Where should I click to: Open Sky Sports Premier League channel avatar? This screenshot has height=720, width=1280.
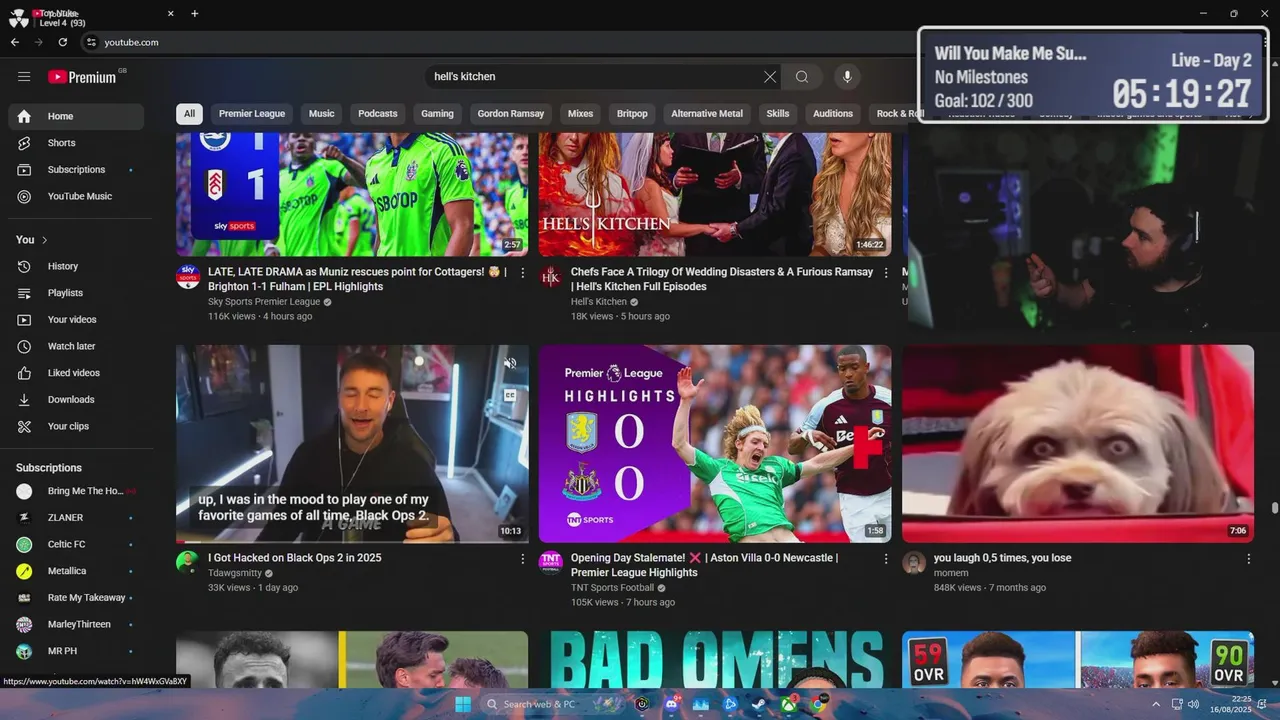tap(188, 277)
